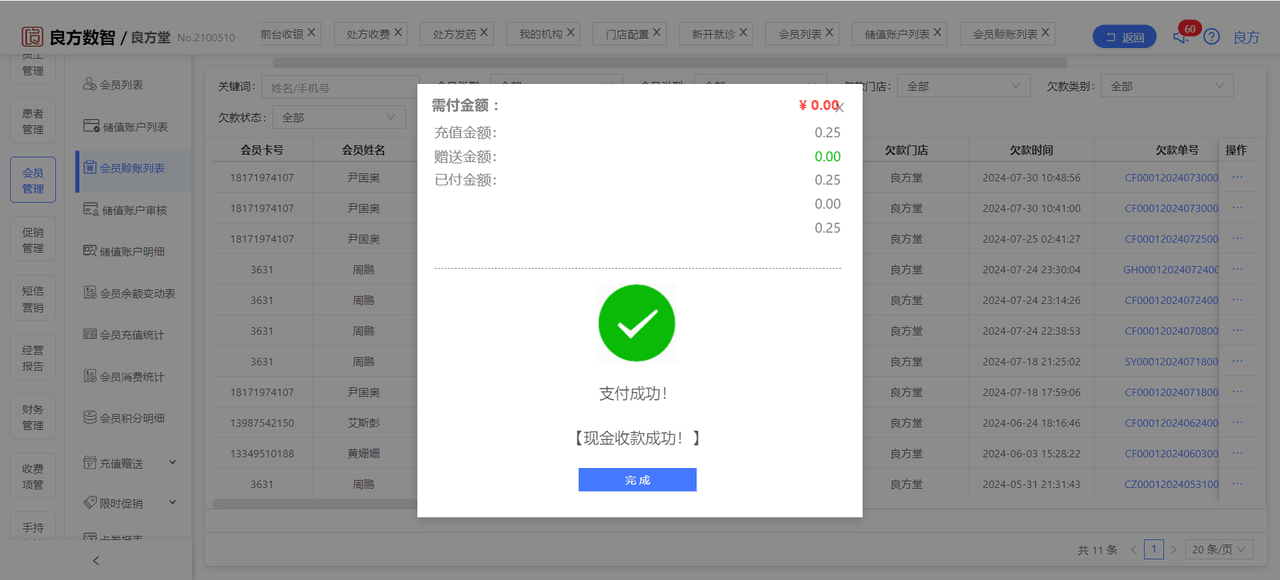This screenshot has height=580, width=1280.
Task: Go to 财务管理 module
Action: click(x=33, y=417)
